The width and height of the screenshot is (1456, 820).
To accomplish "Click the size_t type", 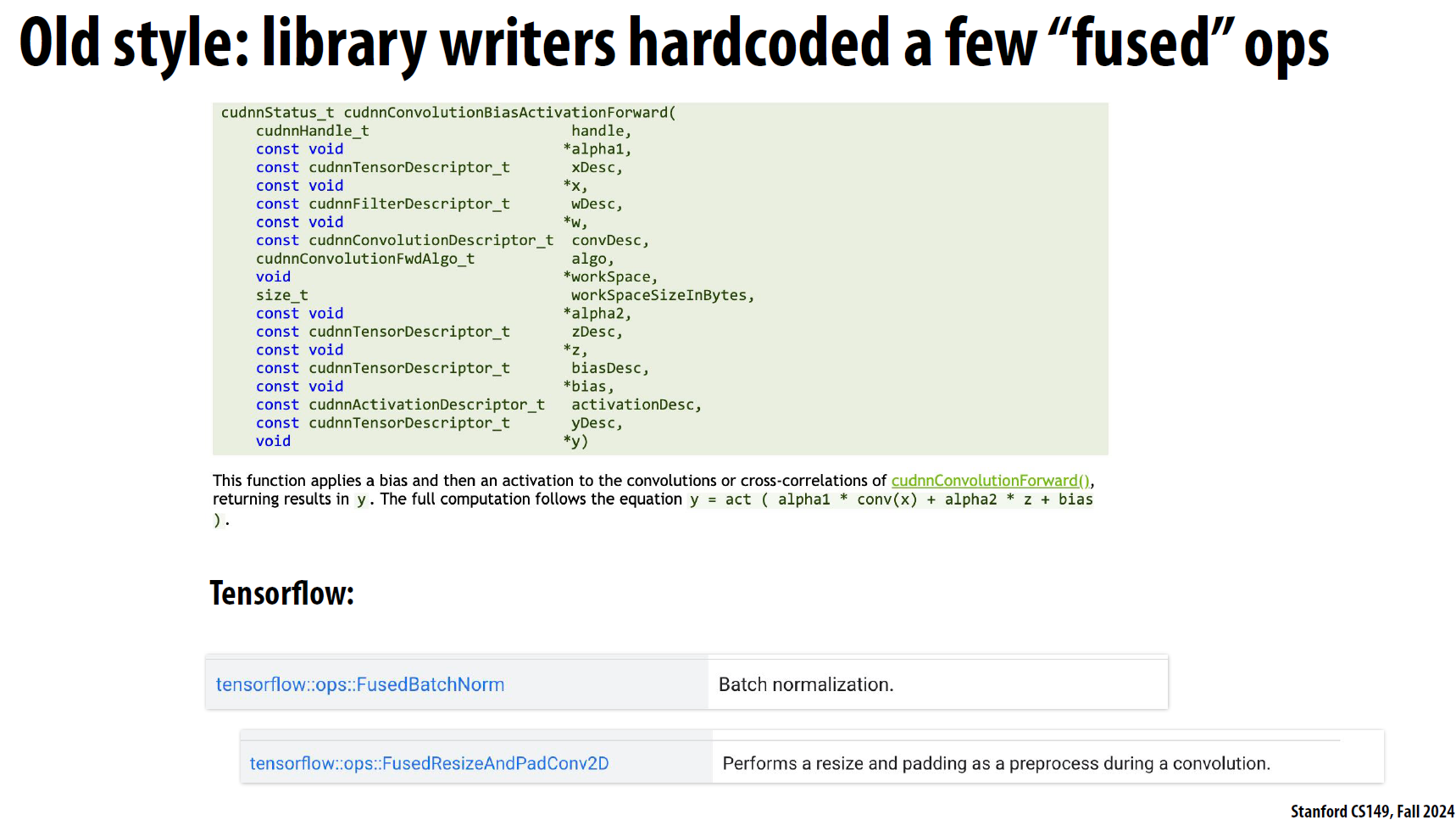I will [282, 295].
